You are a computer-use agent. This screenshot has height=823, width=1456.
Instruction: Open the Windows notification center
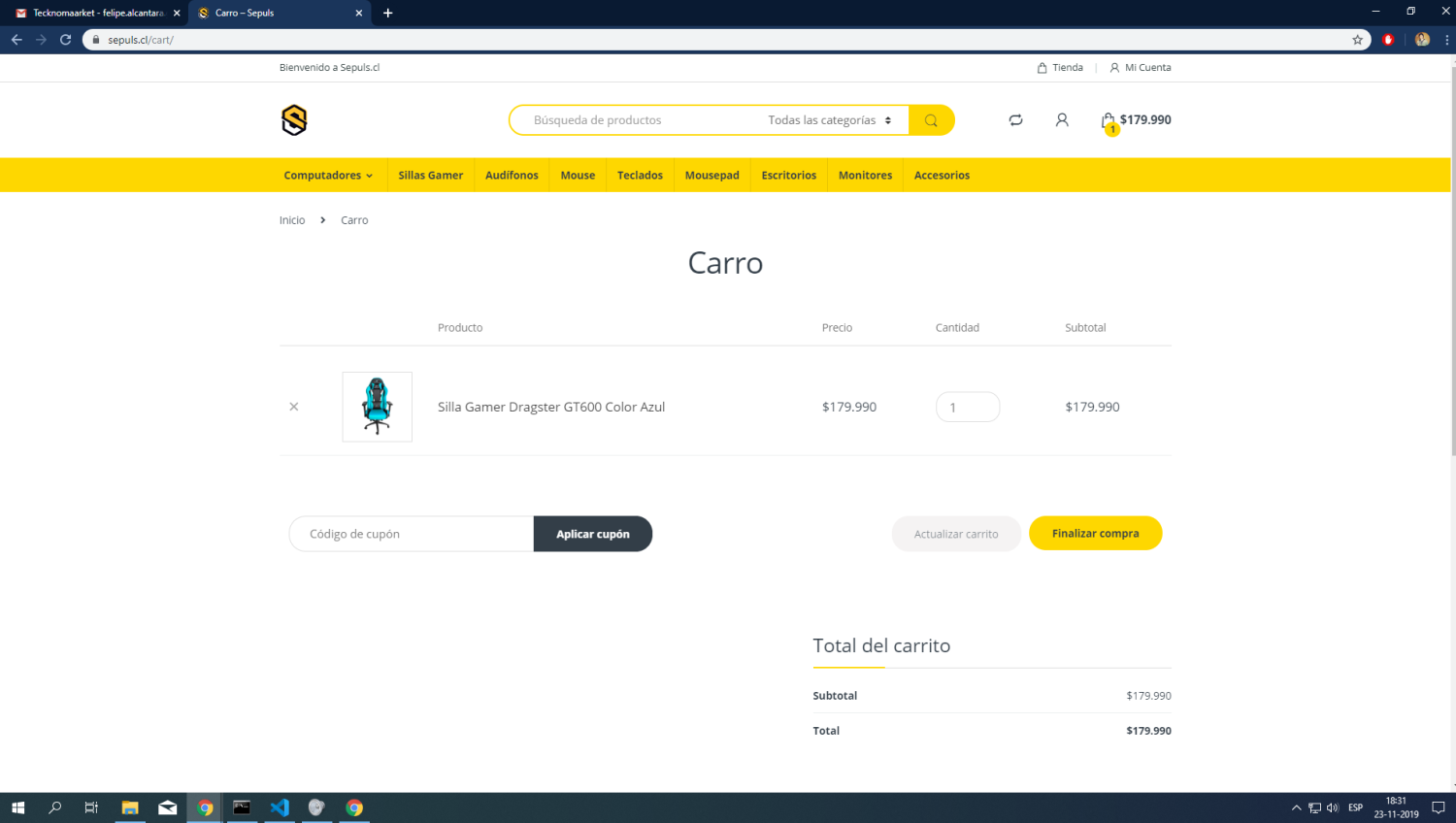click(x=1439, y=807)
